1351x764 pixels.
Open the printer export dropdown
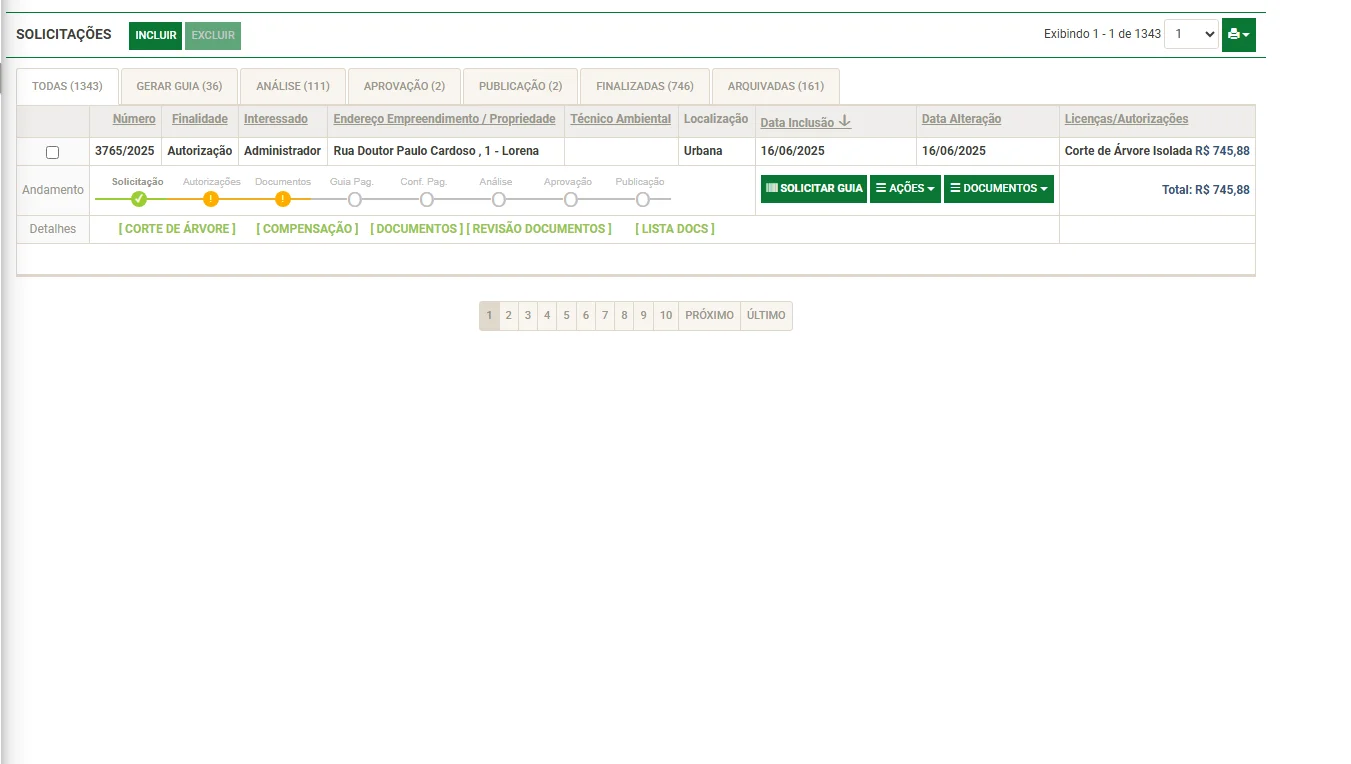[x=1238, y=35]
